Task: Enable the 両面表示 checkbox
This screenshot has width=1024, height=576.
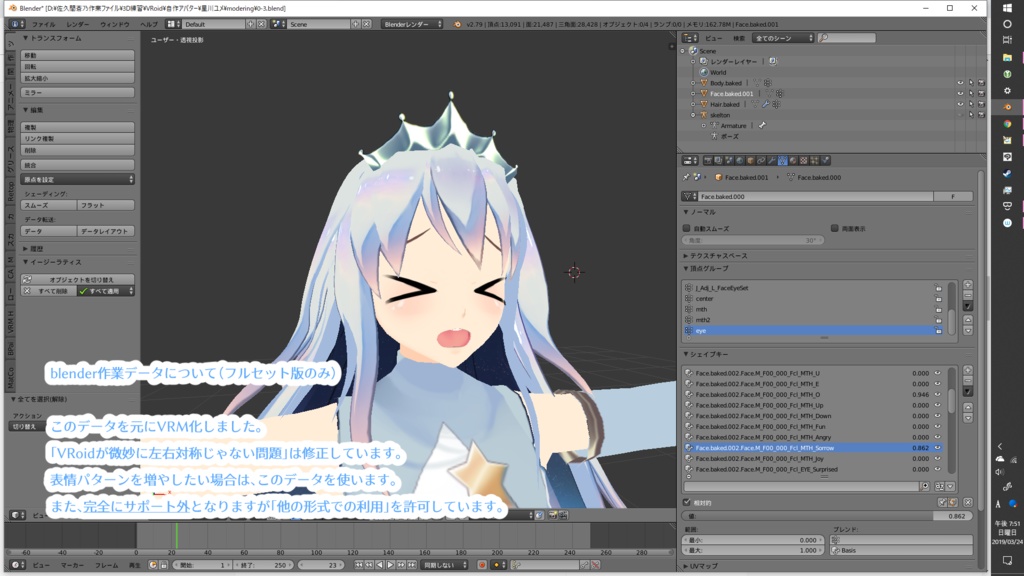Action: point(834,228)
